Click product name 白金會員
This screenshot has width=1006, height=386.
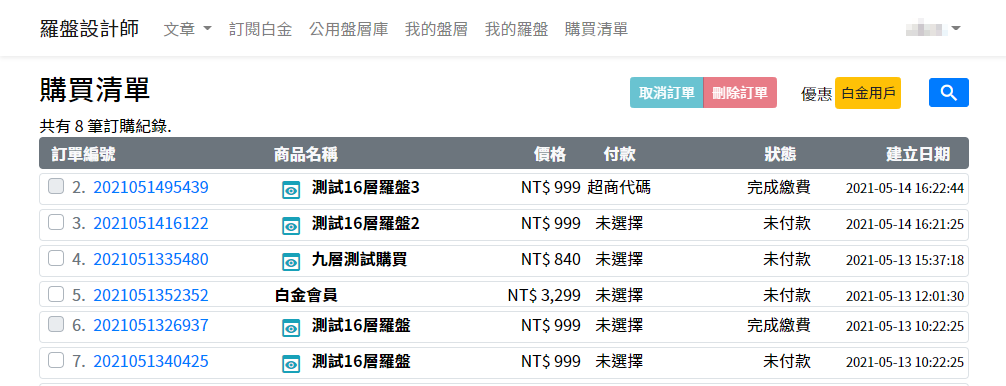pyautogui.click(x=306, y=295)
